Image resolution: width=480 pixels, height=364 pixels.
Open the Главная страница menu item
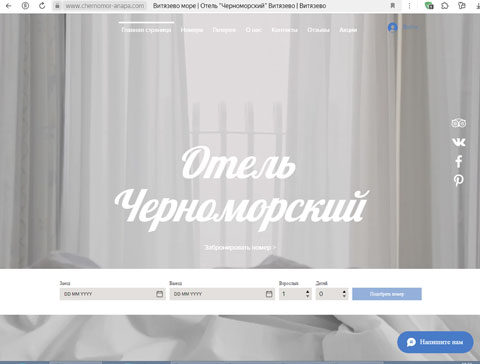click(146, 30)
